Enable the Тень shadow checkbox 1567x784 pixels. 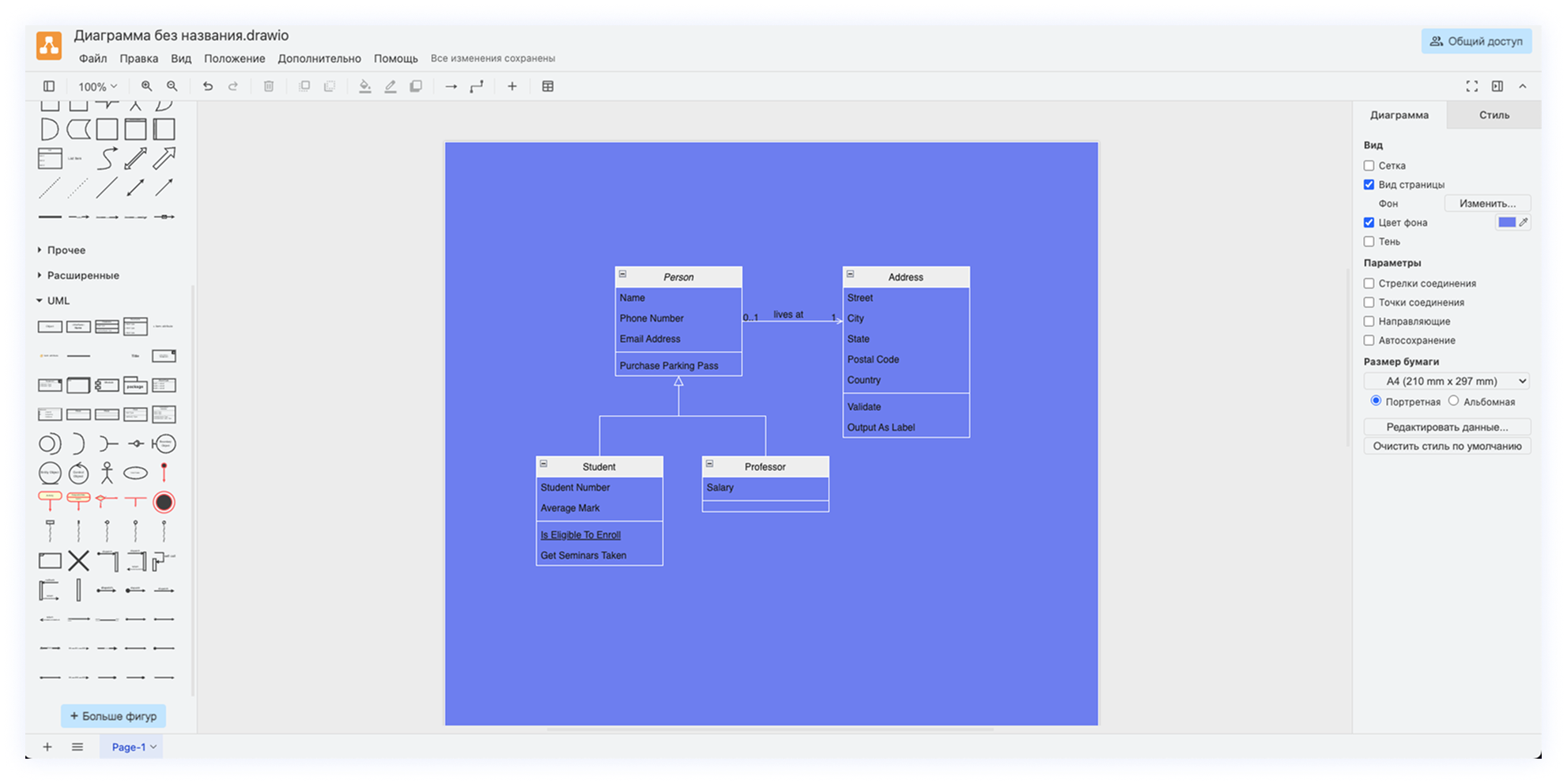[x=1369, y=242]
